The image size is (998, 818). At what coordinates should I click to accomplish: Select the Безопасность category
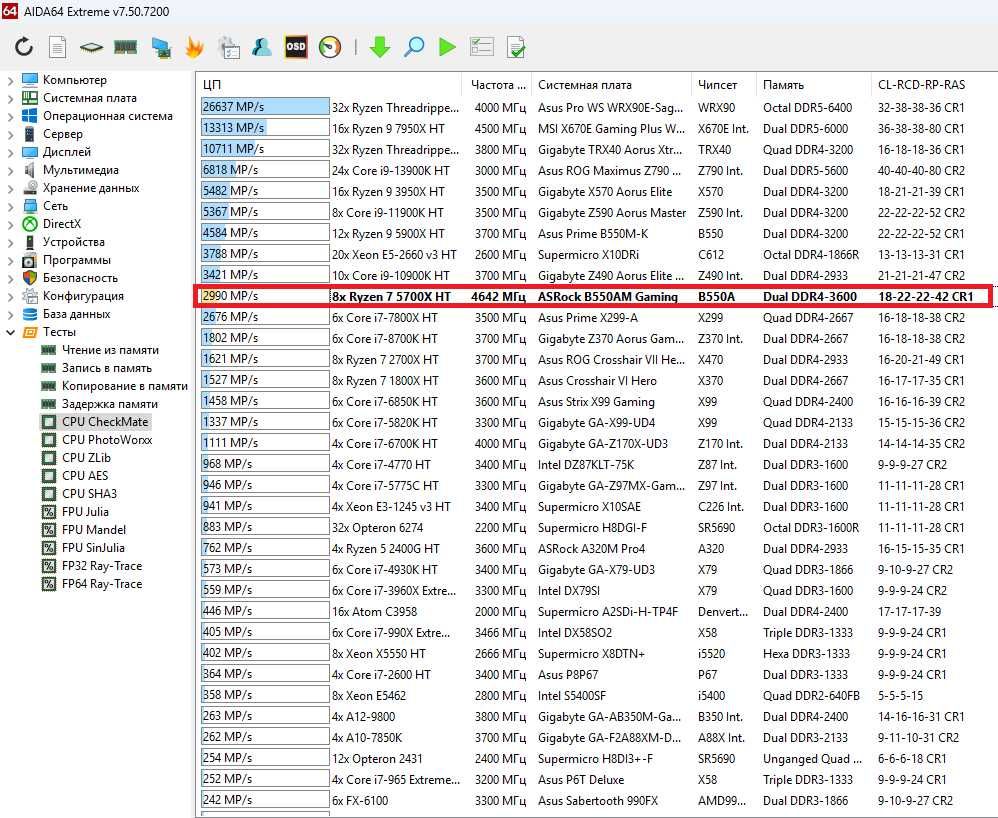coord(80,278)
